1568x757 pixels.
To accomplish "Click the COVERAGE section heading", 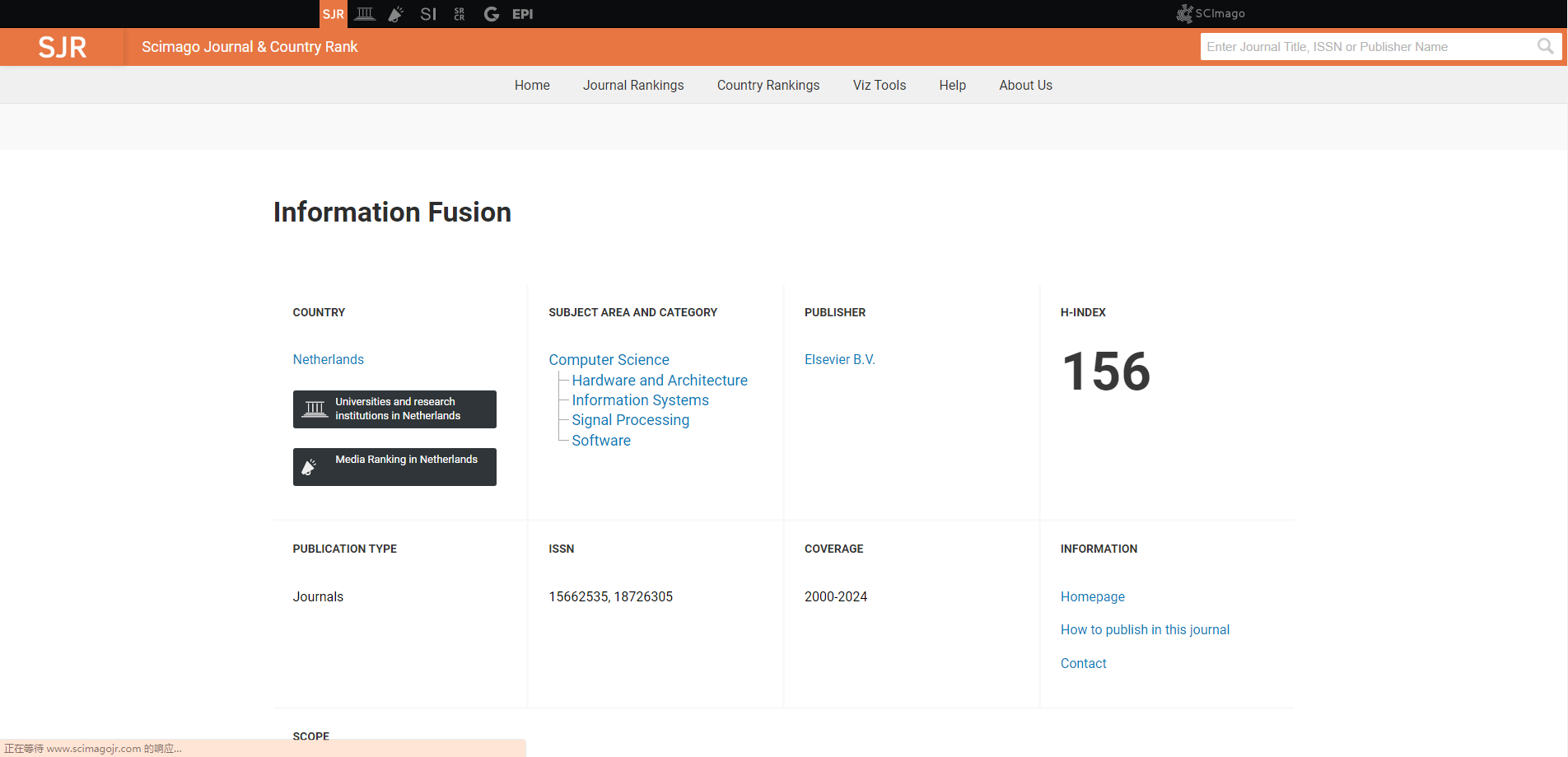I will 833,549.
